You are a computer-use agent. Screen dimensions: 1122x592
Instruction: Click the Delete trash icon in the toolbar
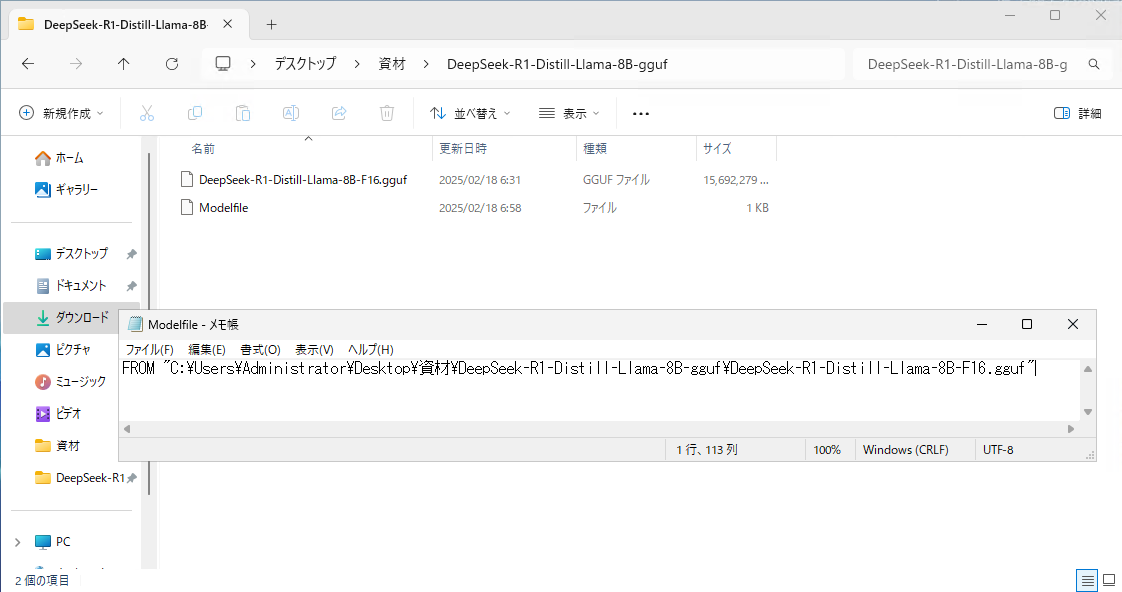(x=387, y=113)
